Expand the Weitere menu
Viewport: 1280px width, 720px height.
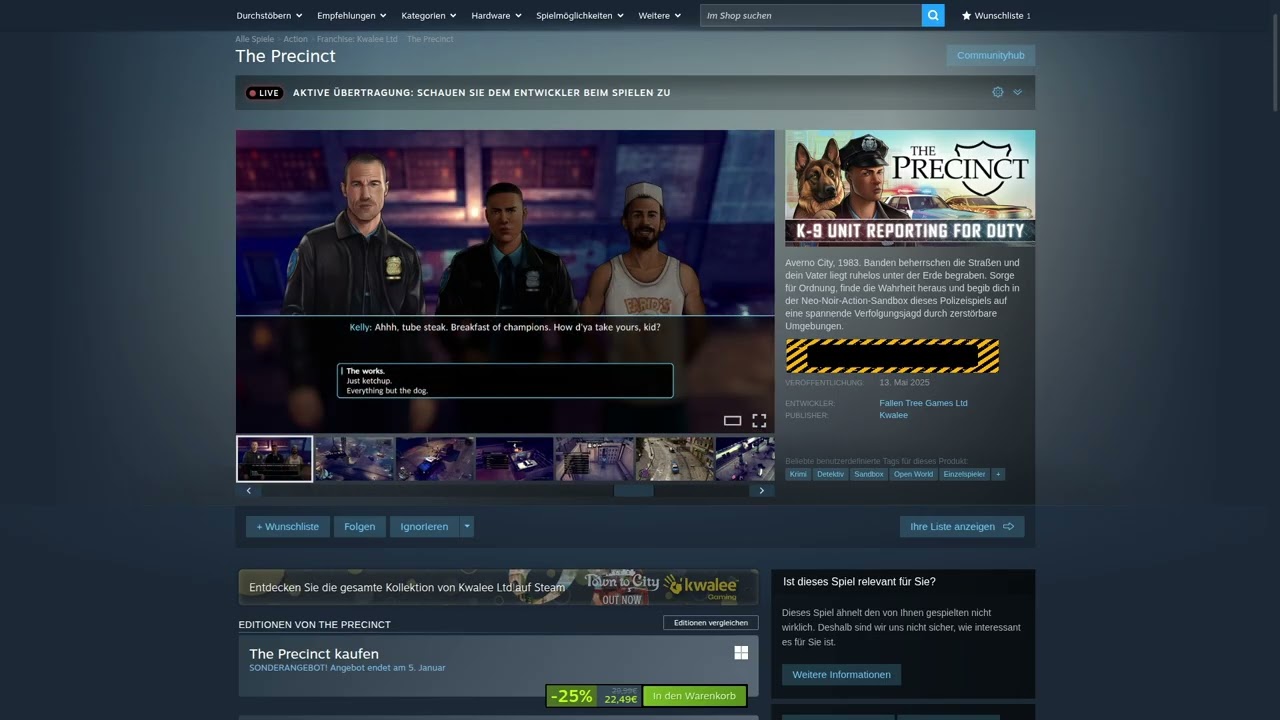click(660, 16)
